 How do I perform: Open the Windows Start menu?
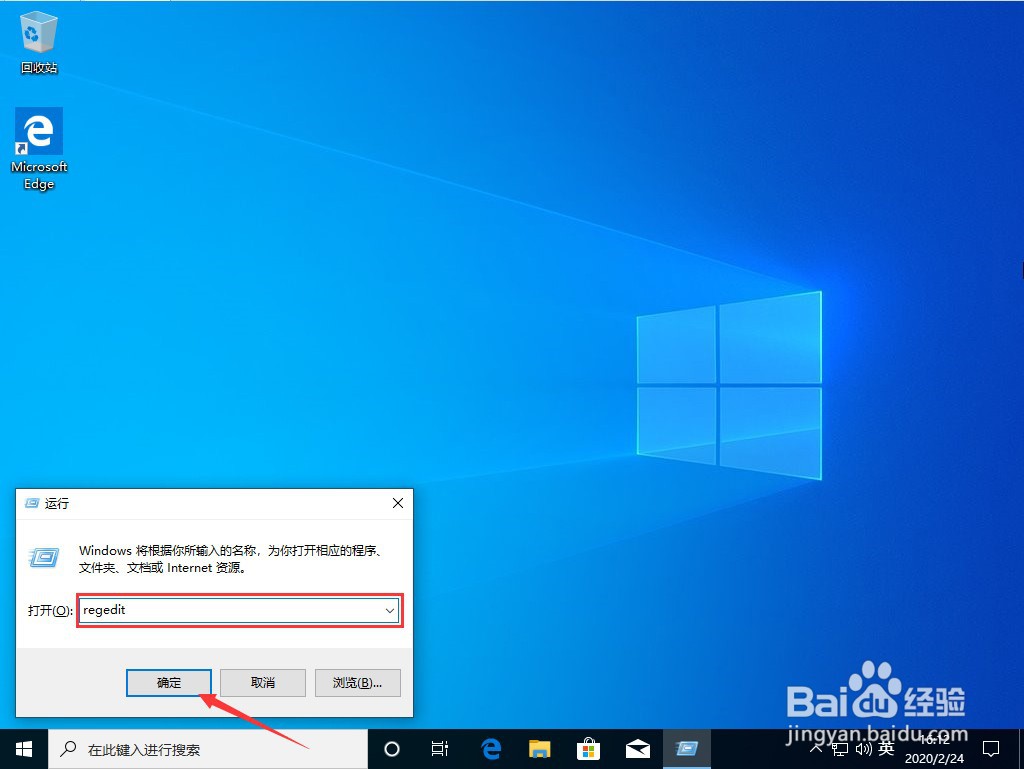coord(24,749)
